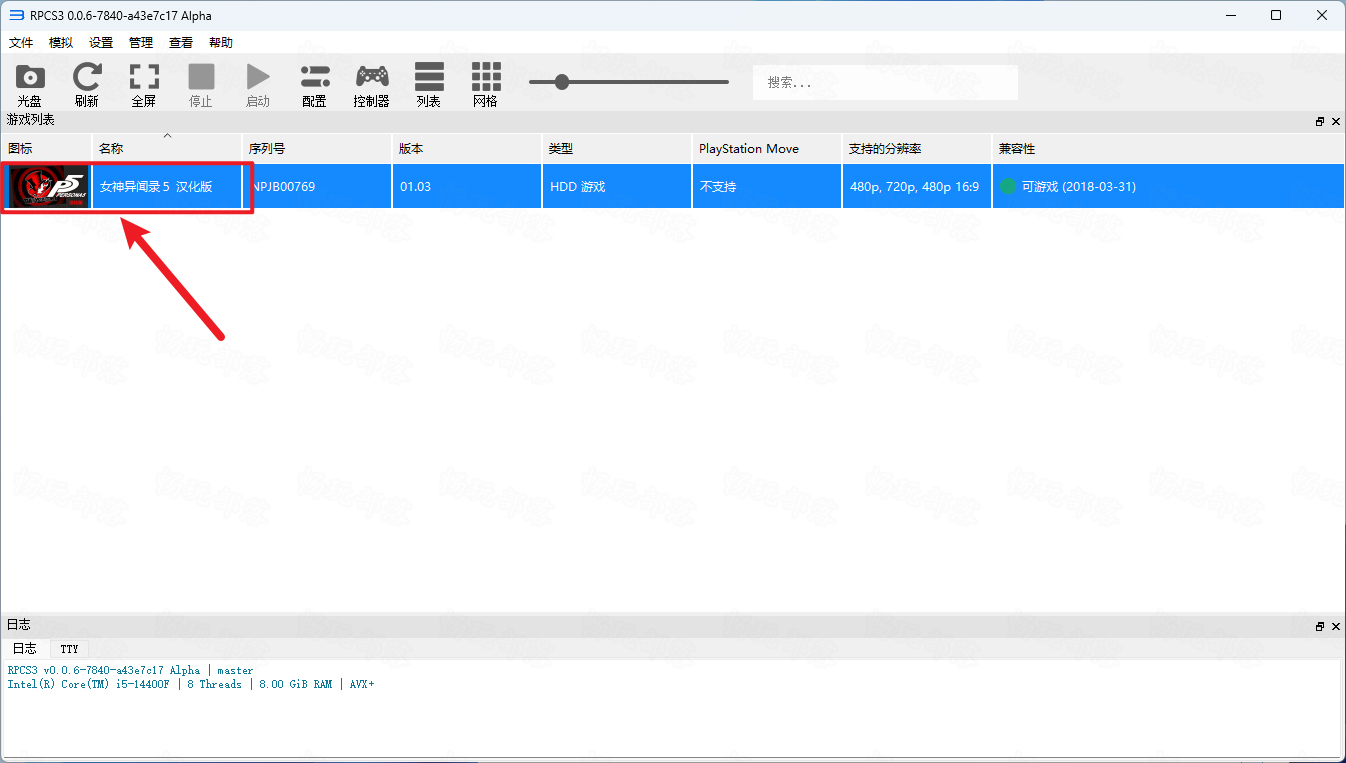Sort by the 名称 column header
Viewport: 1346px width, 763px height.
pyautogui.click(x=167, y=148)
